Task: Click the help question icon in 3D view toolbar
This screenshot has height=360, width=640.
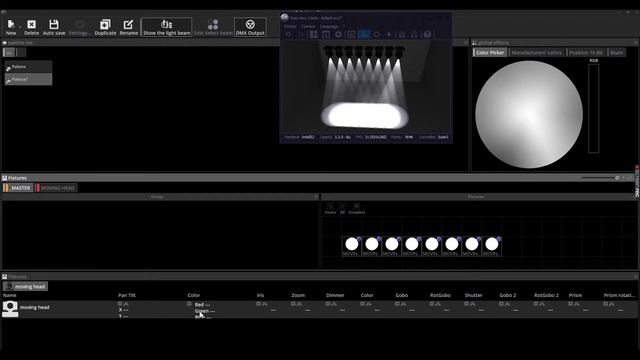Action: (427, 35)
